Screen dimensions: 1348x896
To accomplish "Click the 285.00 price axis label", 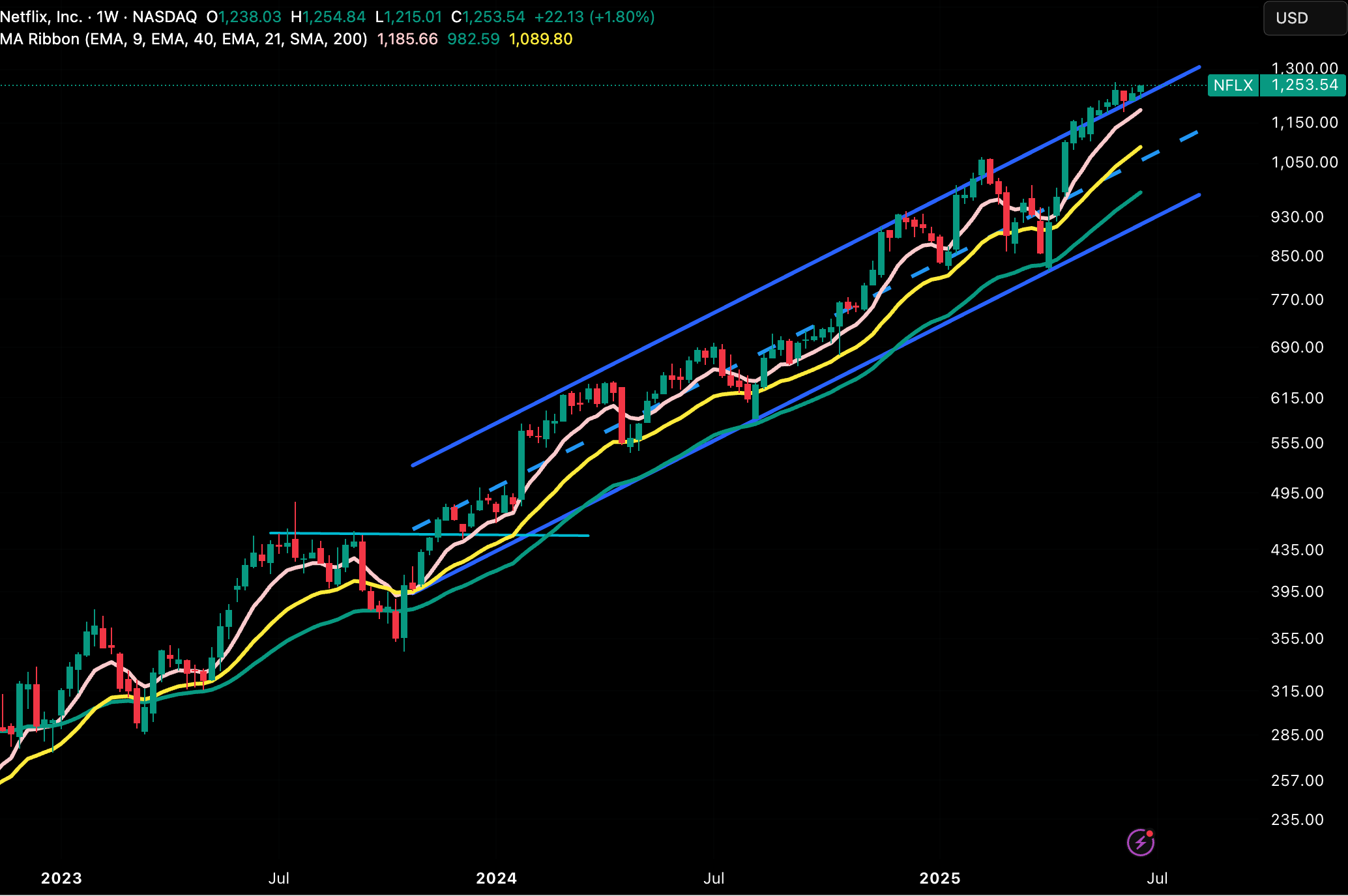I will click(1297, 735).
